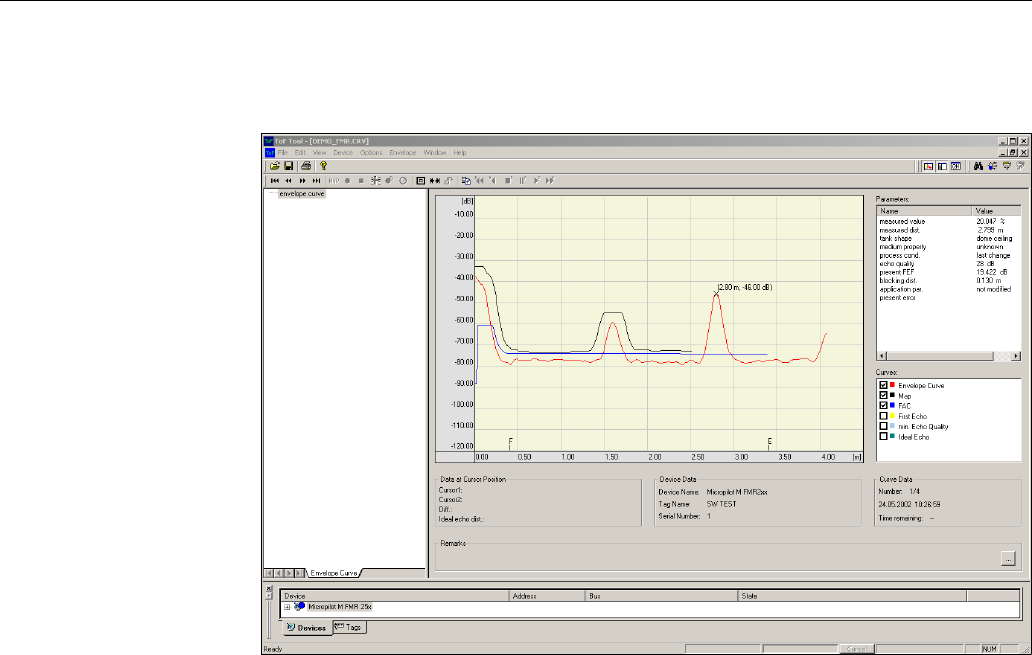
Task: Click the yellow-red panel layout icon
Action: pos(928,166)
